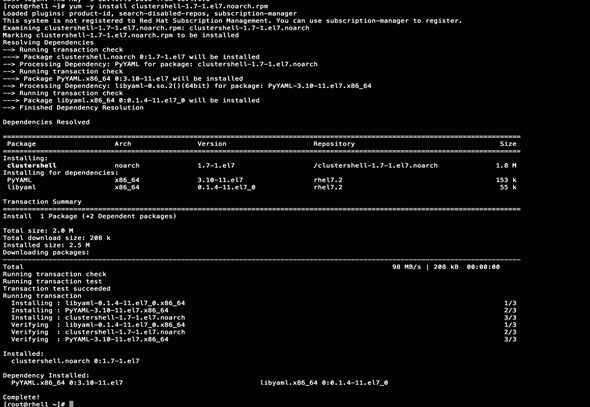Click 'Total download size: 208 k' line
The height and width of the screenshot is (407, 590).
(56, 238)
